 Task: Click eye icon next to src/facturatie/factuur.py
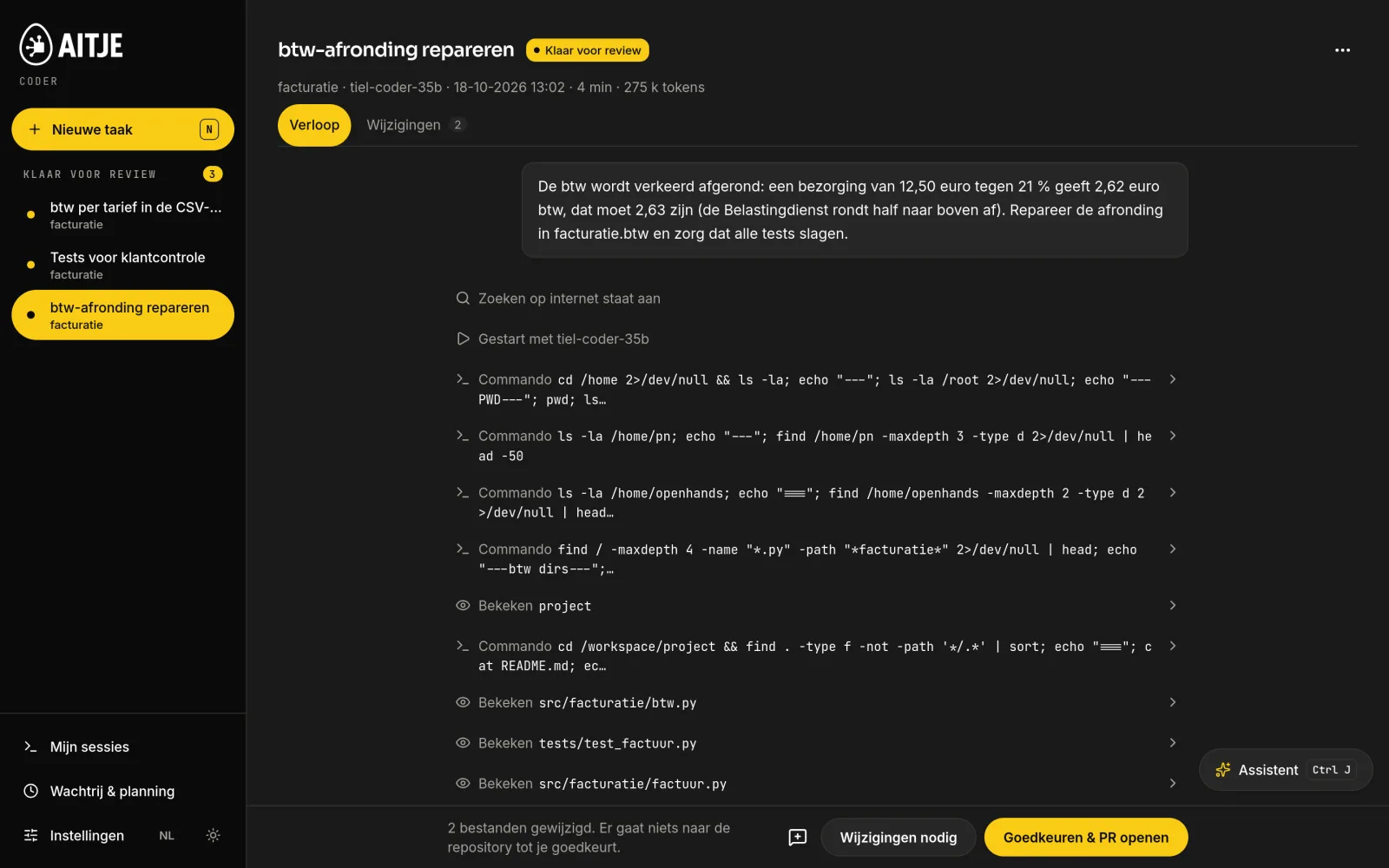(463, 783)
